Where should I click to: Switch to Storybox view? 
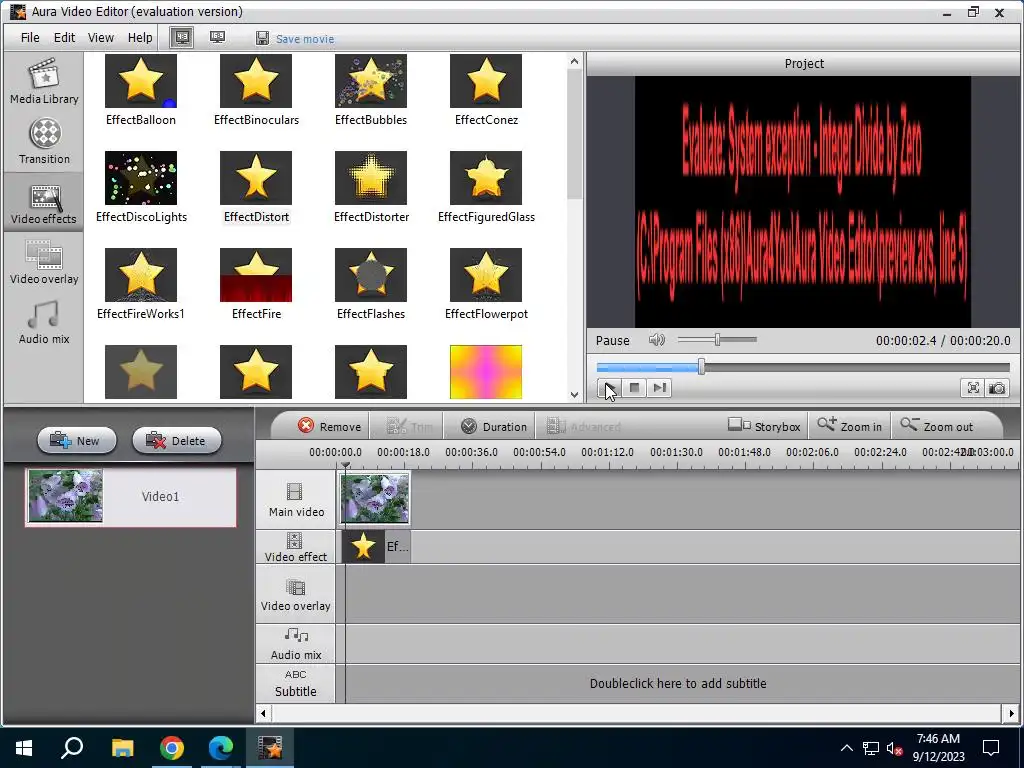pos(764,426)
